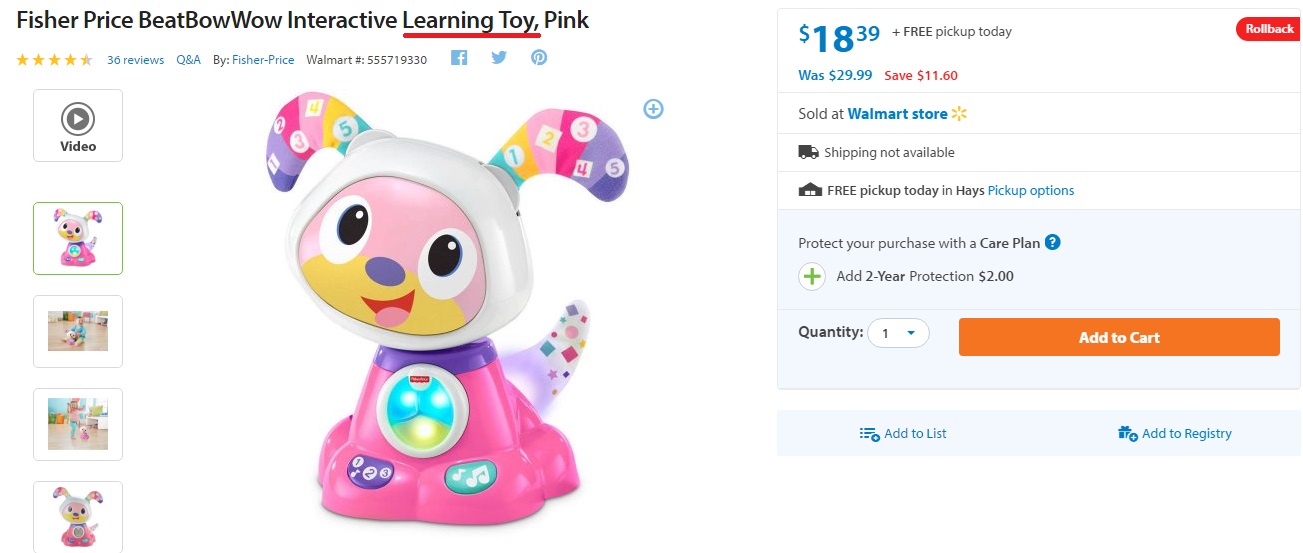Pin product with Pinterest icon

[x=539, y=58]
